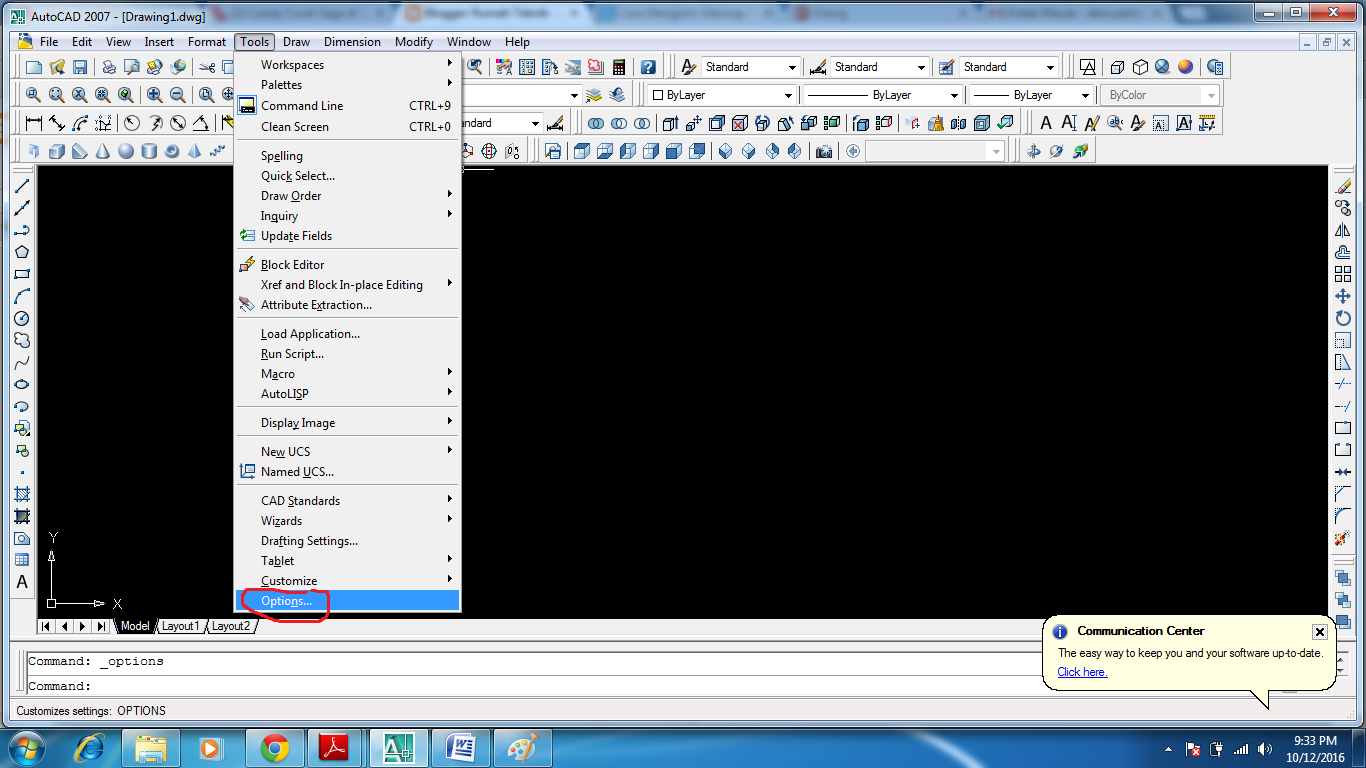Screen dimensions: 1366x768
Task: Expand the Palettes submenu
Action: (346, 85)
